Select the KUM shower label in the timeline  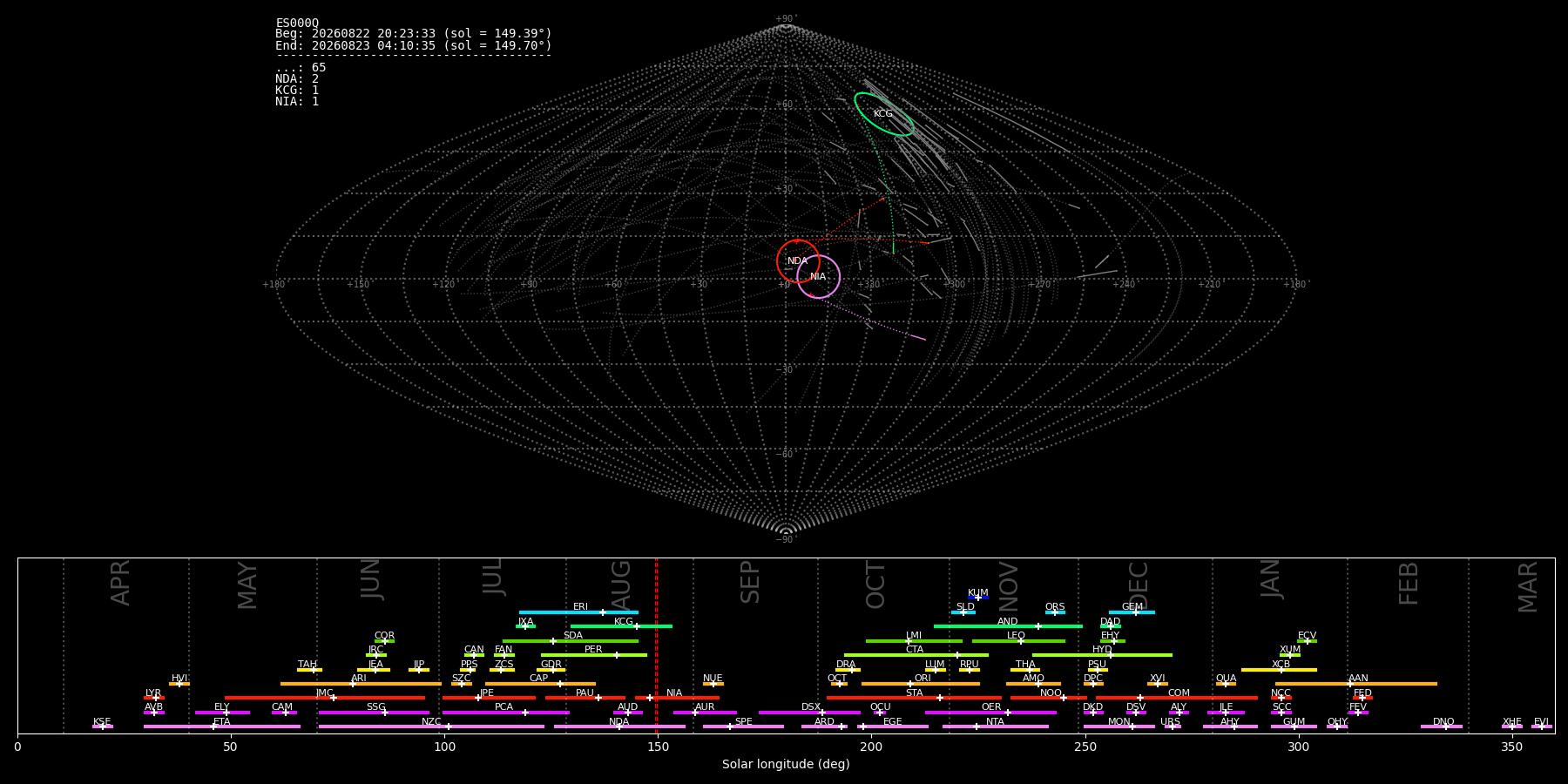tap(977, 593)
